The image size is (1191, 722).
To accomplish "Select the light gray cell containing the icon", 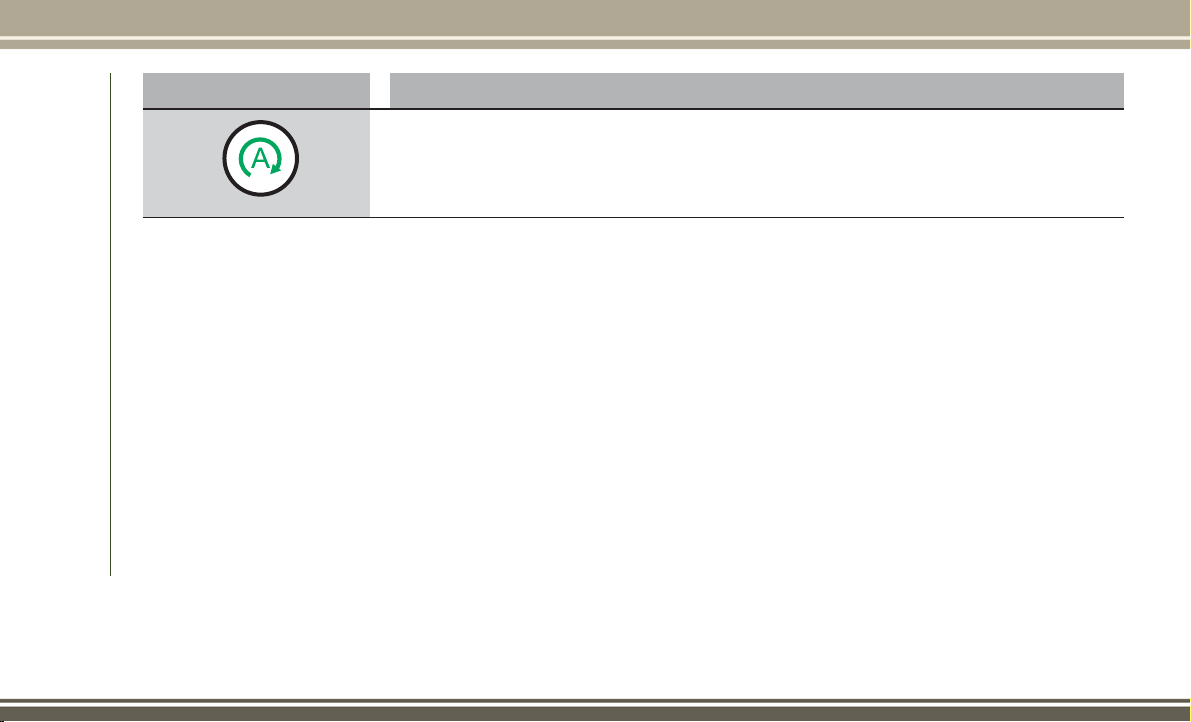I will (256, 163).
